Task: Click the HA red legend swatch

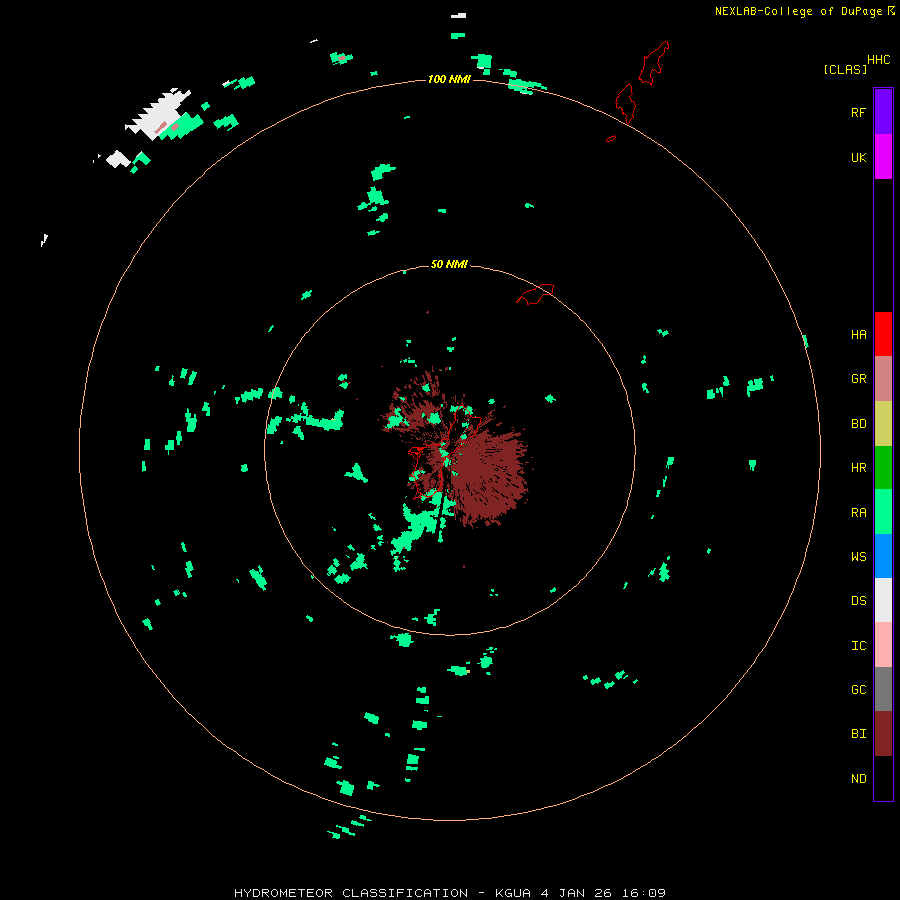Action: [883, 334]
